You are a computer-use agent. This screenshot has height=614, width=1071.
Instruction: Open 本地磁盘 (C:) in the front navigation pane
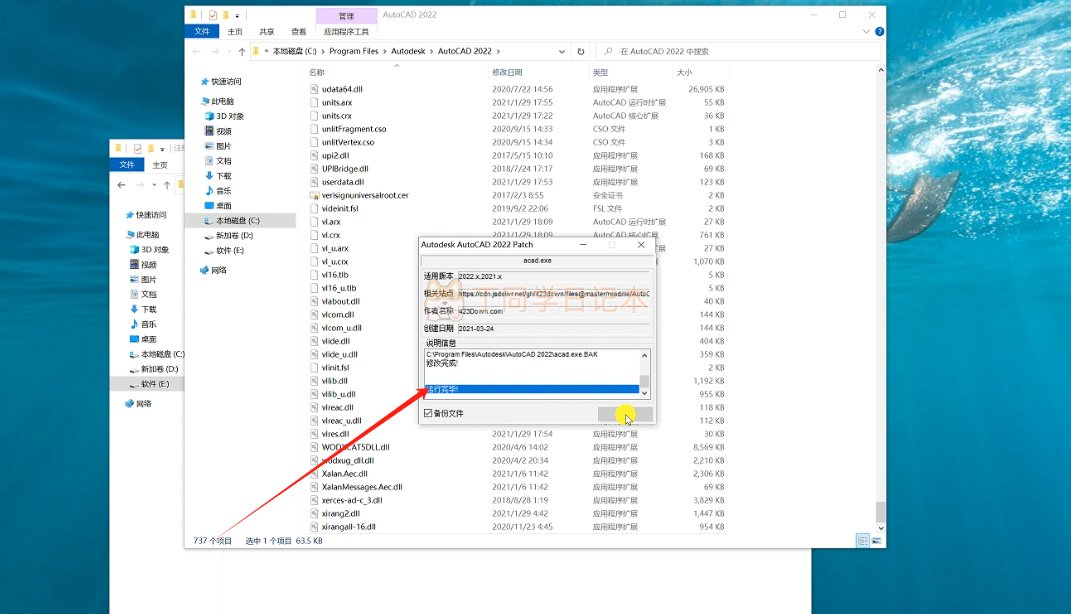[x=237, y=220]
